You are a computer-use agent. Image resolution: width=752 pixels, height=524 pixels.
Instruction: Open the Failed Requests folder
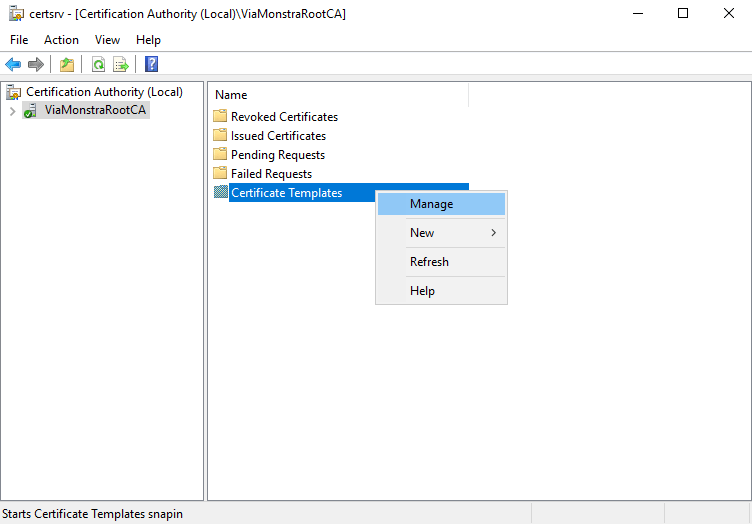[x=271, y=174]
